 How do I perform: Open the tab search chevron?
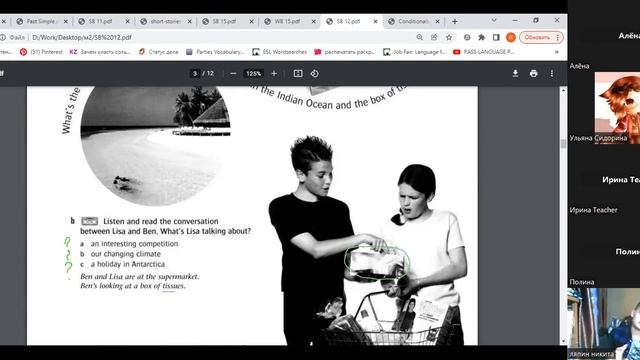tap(494, 20)
